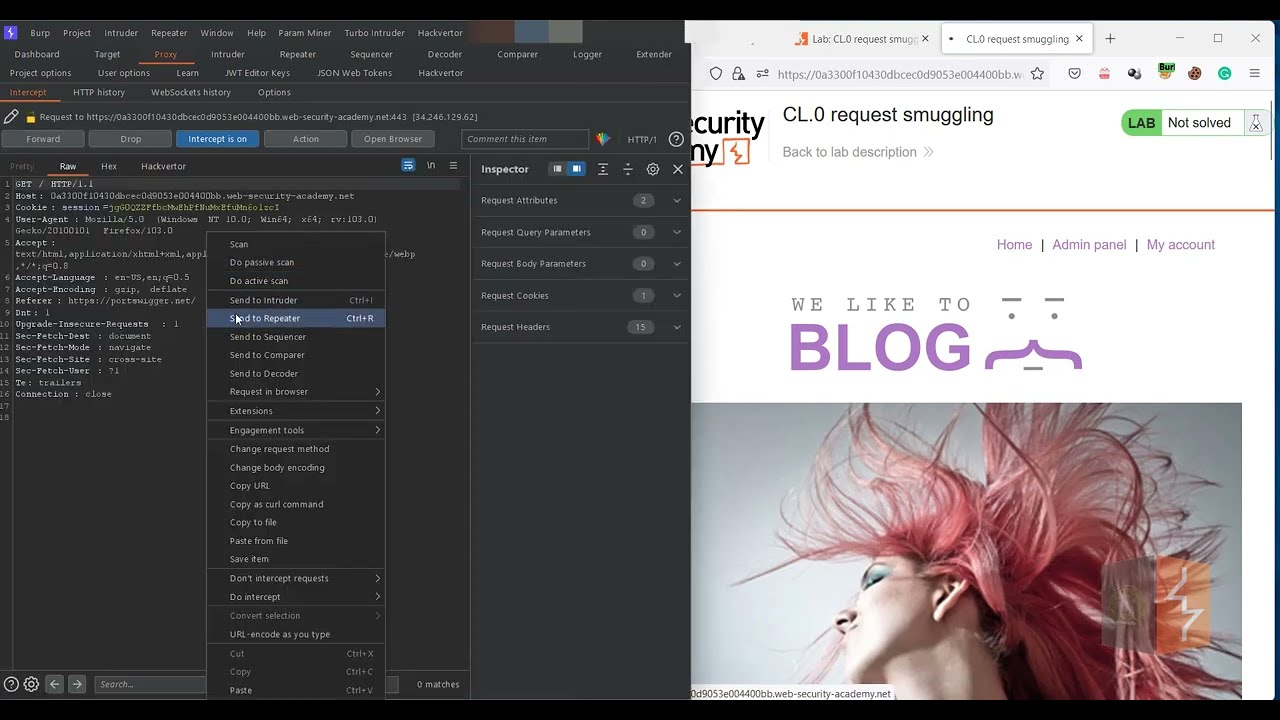Toggle the Intercept is on button

coord(217,139)
